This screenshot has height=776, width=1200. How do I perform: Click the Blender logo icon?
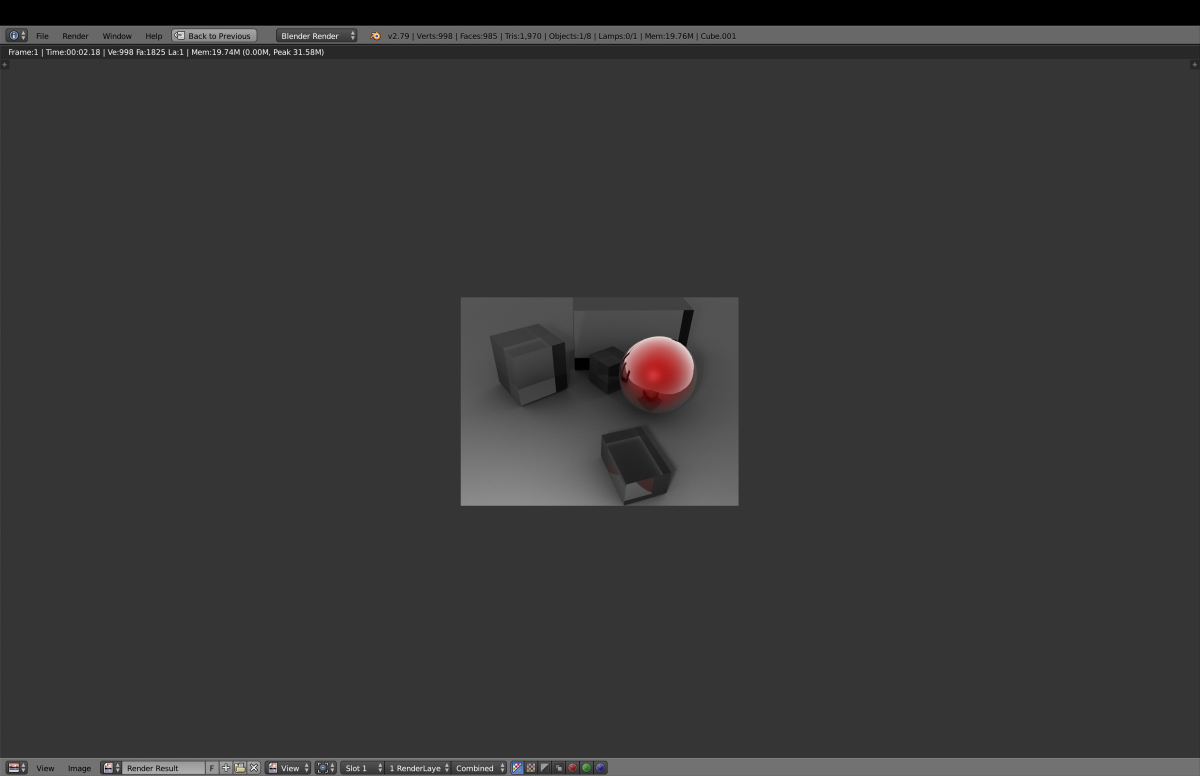[376, 36]
